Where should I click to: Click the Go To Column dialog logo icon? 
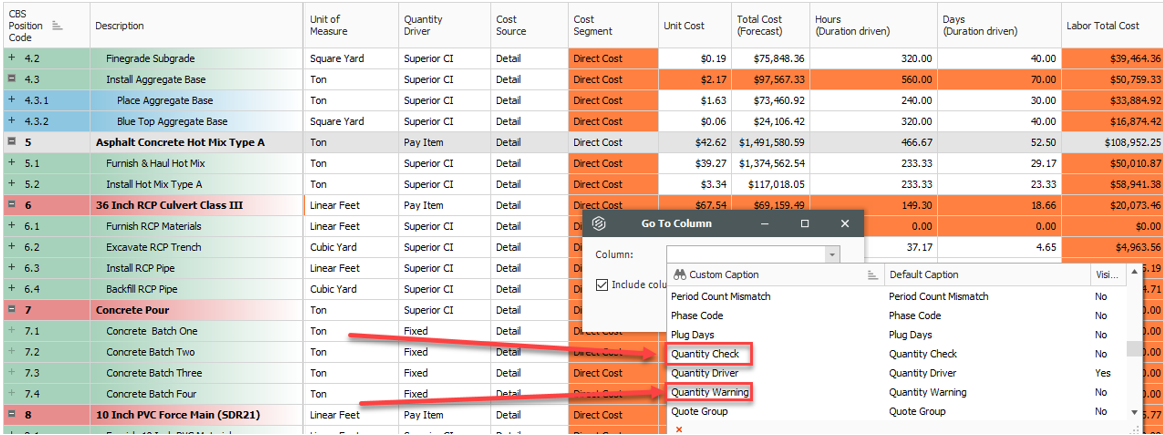coord(600,223)
